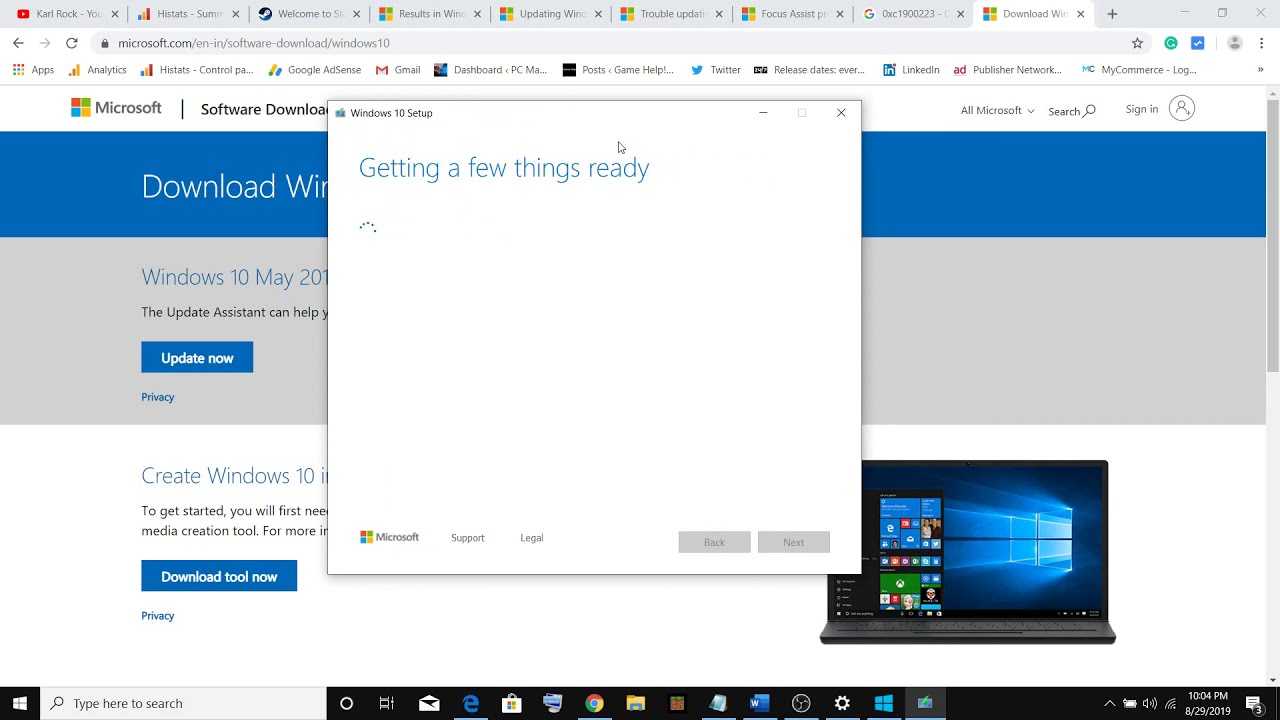
Task: Open the Mail app from the taskbar
Action: [429, 703]
